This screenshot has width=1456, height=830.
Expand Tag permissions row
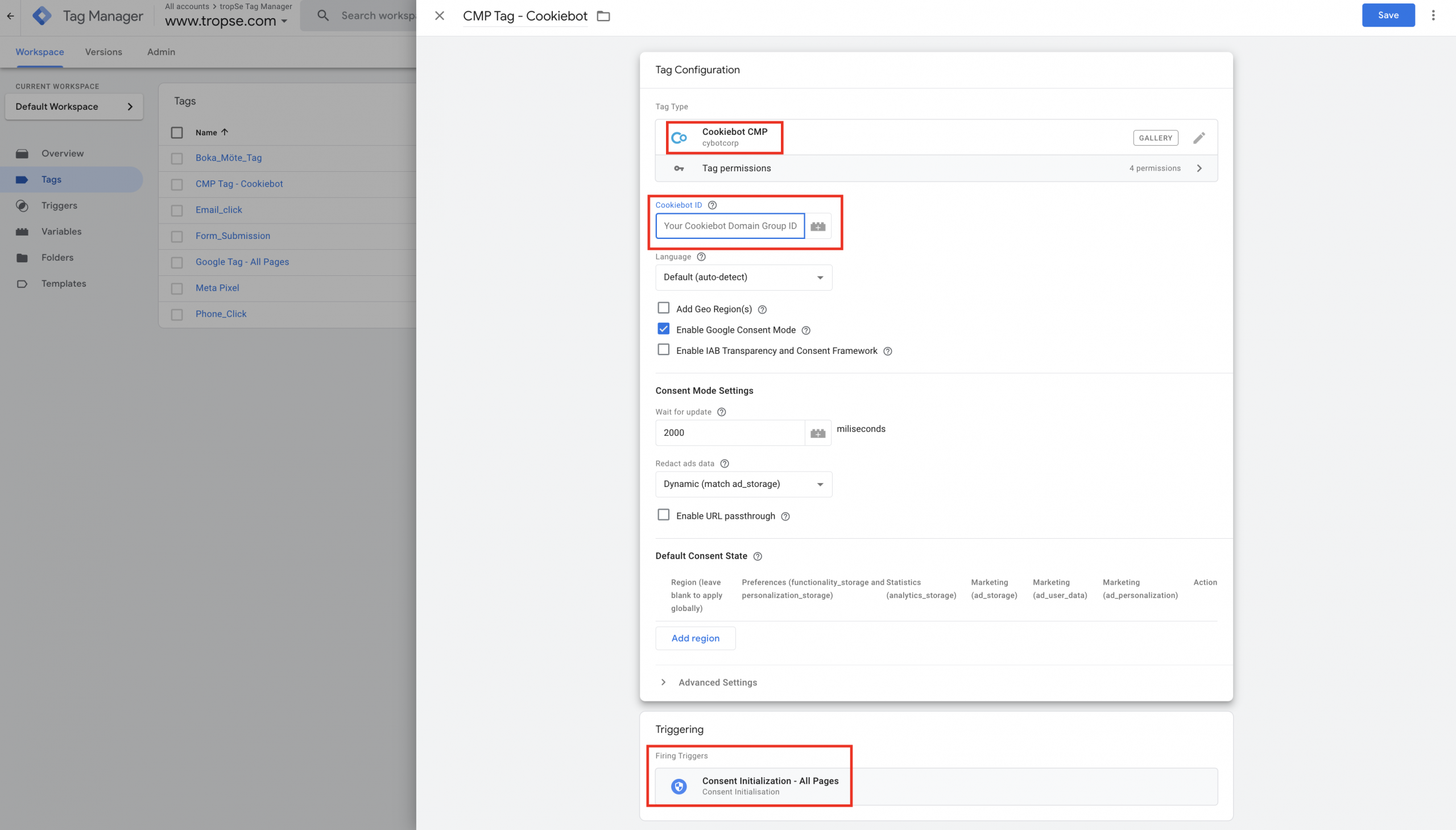(x=936, y=168)
